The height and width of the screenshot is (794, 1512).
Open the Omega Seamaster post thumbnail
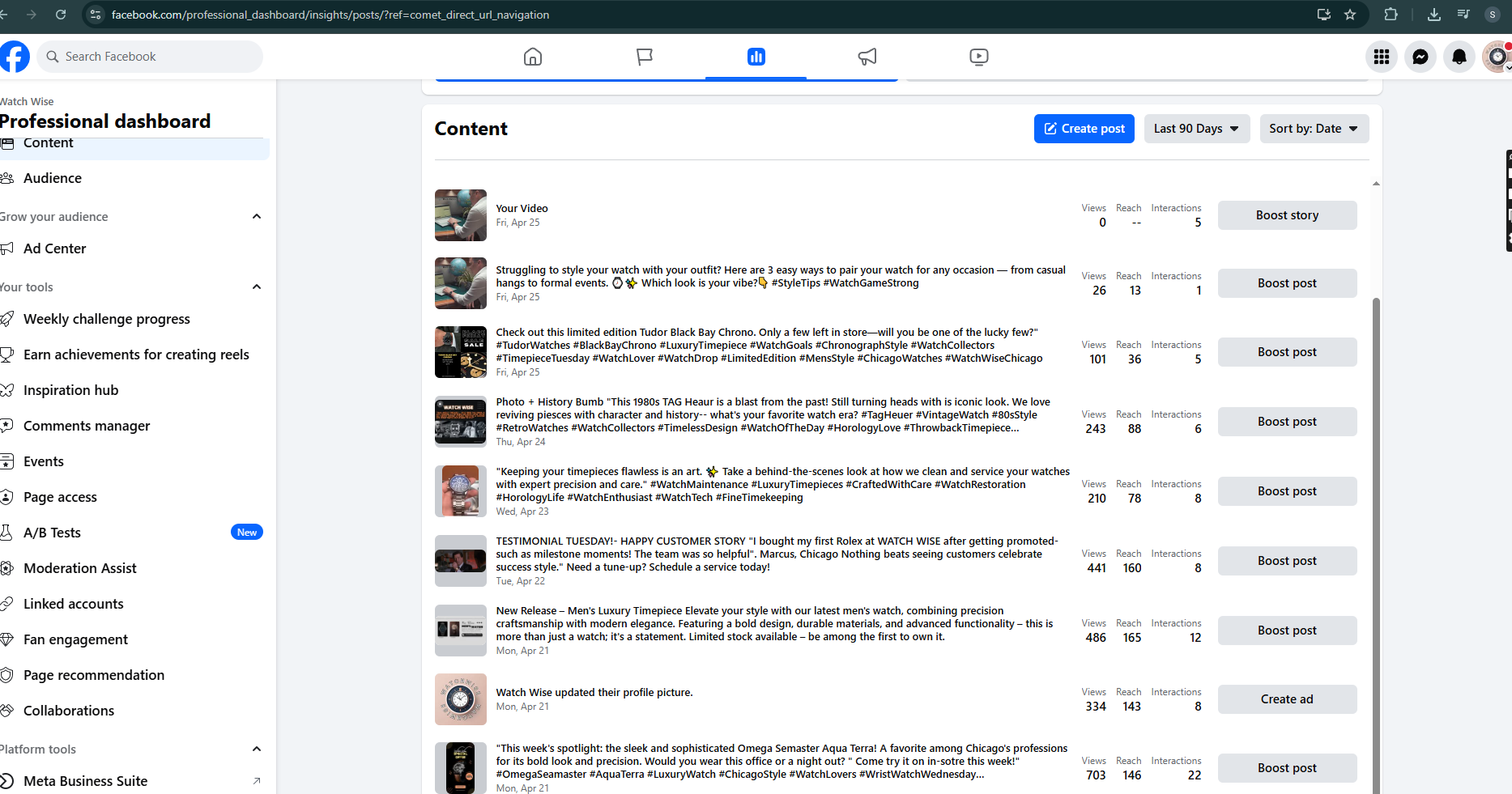coord(461,768)
